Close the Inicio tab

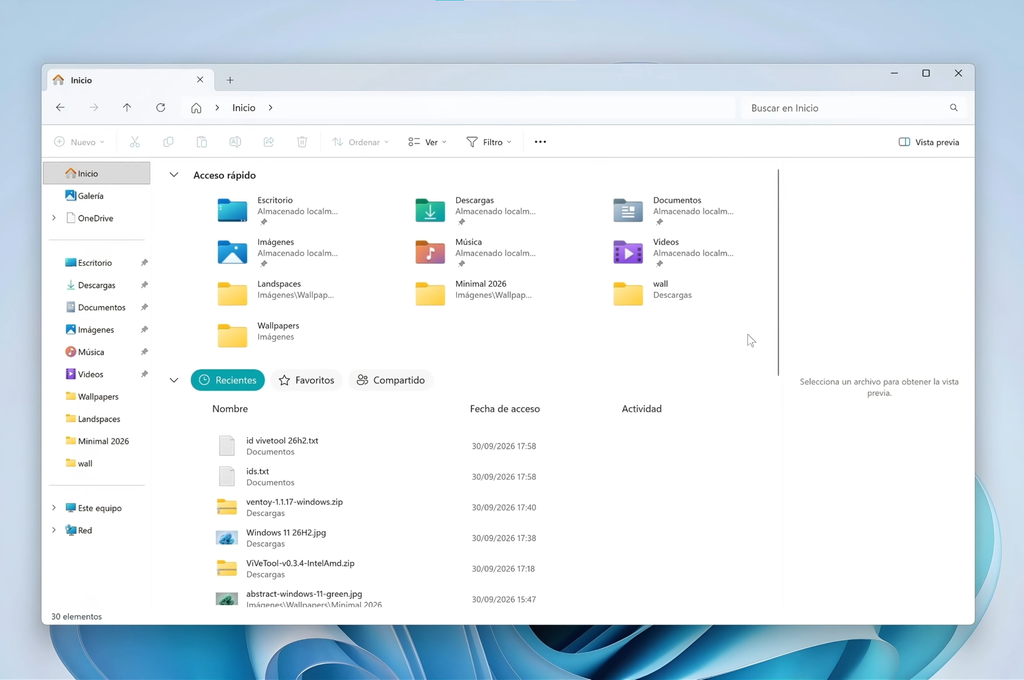(x=200, y=80)
